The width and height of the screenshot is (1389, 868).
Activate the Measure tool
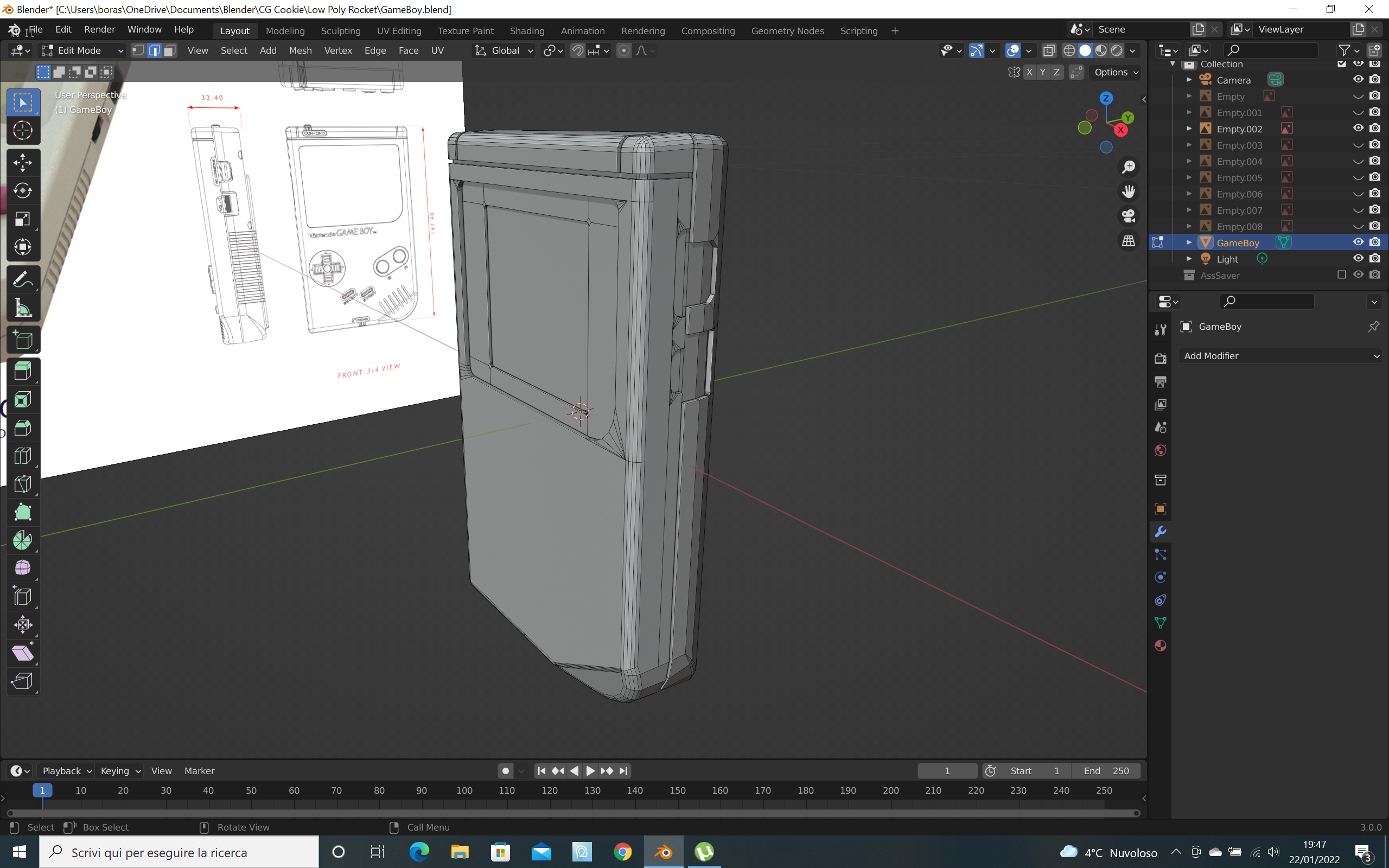coord(22,309)
